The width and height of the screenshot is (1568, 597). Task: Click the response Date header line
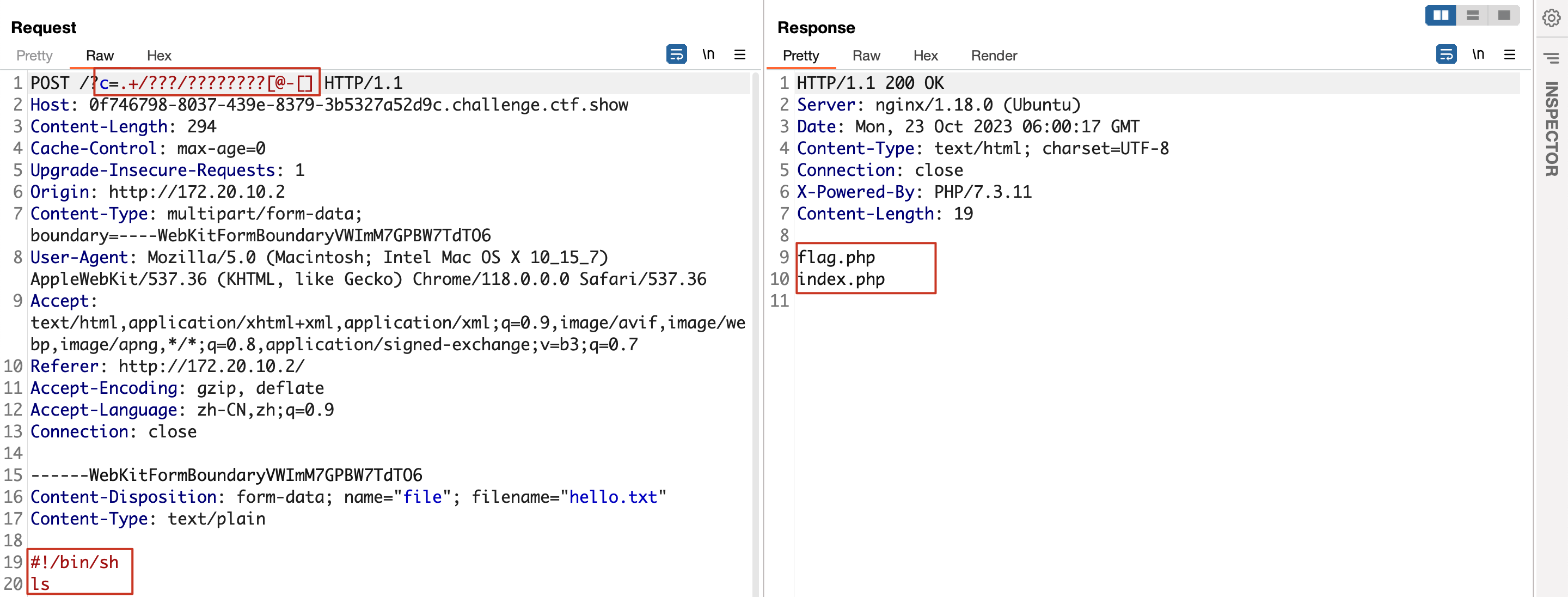click(x=968, y=127)
